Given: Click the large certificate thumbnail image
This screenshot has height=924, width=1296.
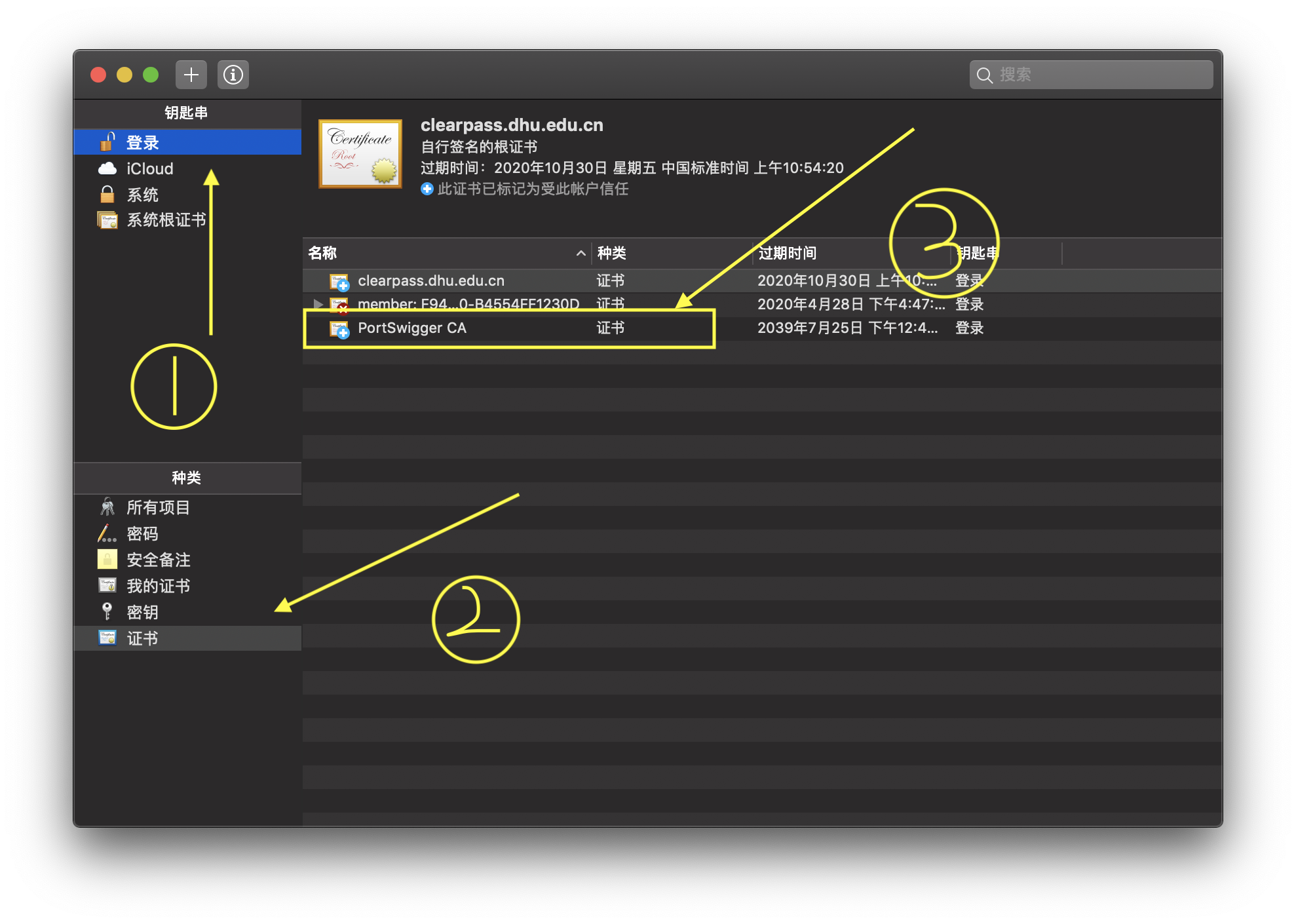Looking at the screenshot, I should (360, 154).
